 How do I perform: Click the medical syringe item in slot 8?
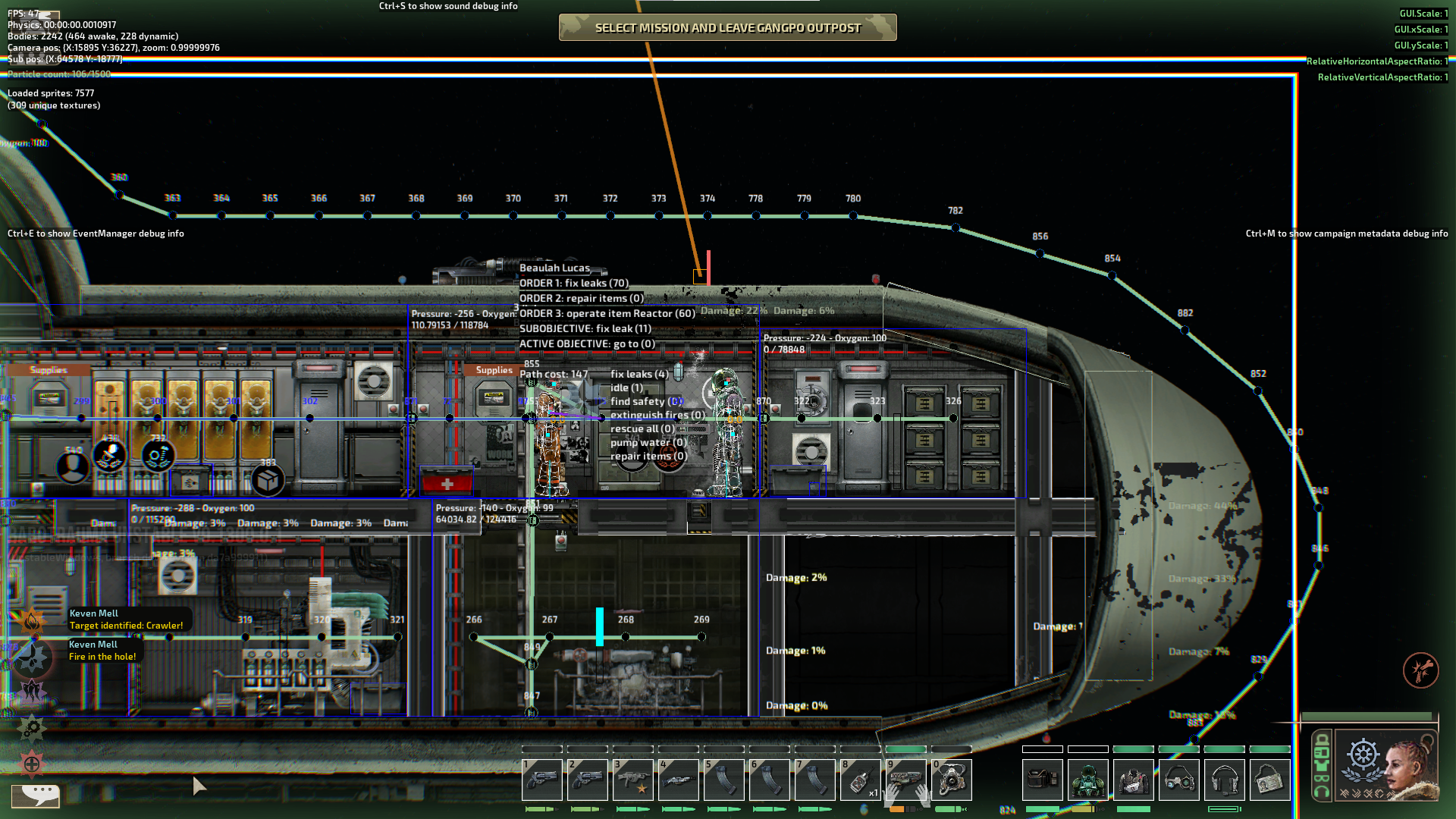click(x=860, y=780)
